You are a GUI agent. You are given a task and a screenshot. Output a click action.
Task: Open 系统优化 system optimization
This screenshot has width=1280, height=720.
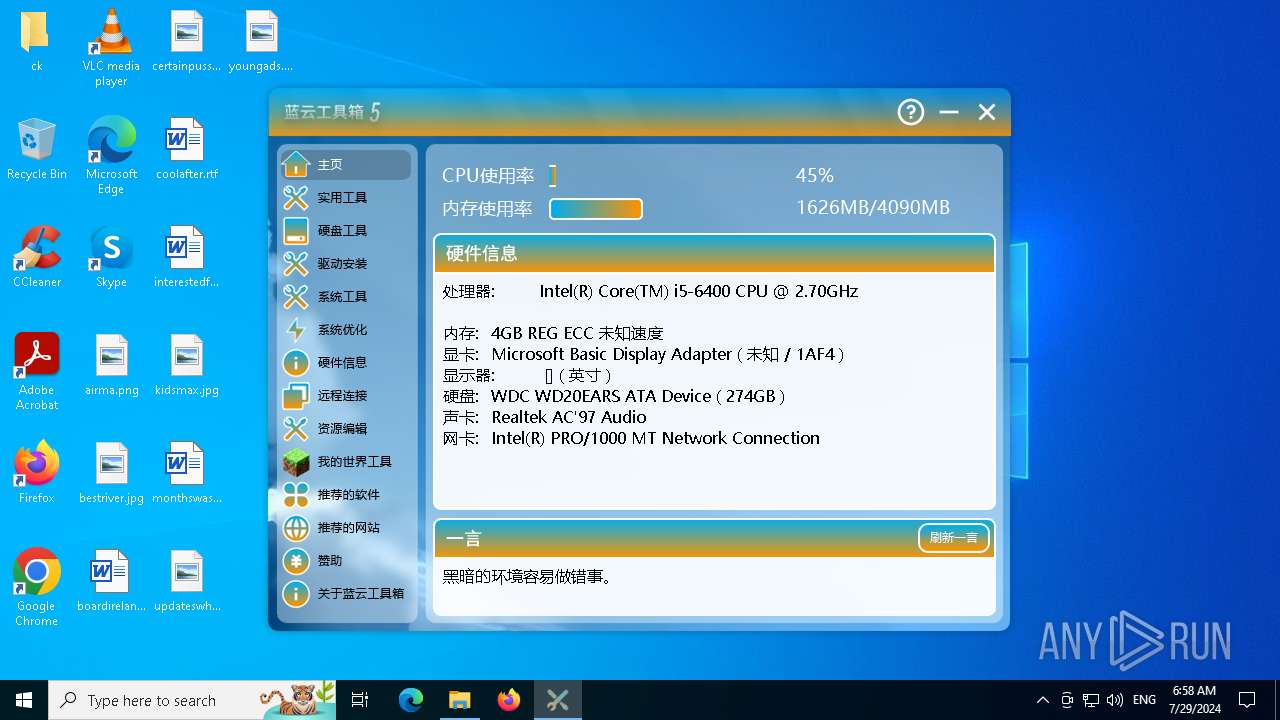coord(345,330)
